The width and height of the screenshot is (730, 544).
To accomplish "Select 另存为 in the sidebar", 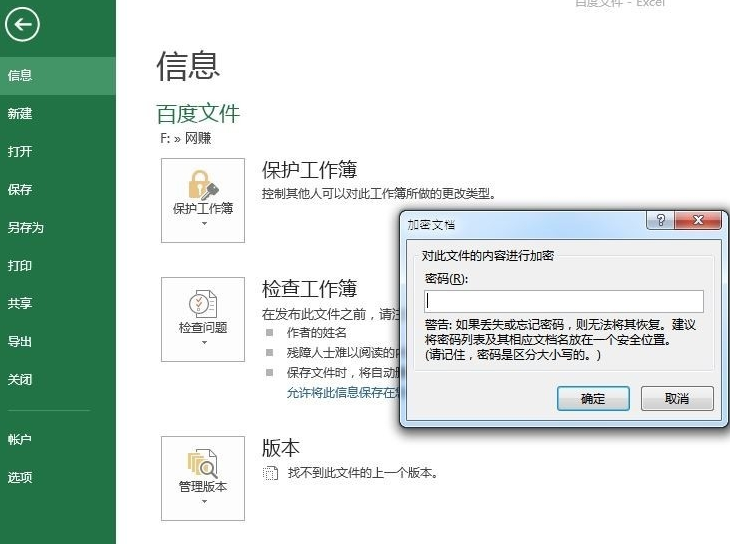I will click(x=58, y=228).
